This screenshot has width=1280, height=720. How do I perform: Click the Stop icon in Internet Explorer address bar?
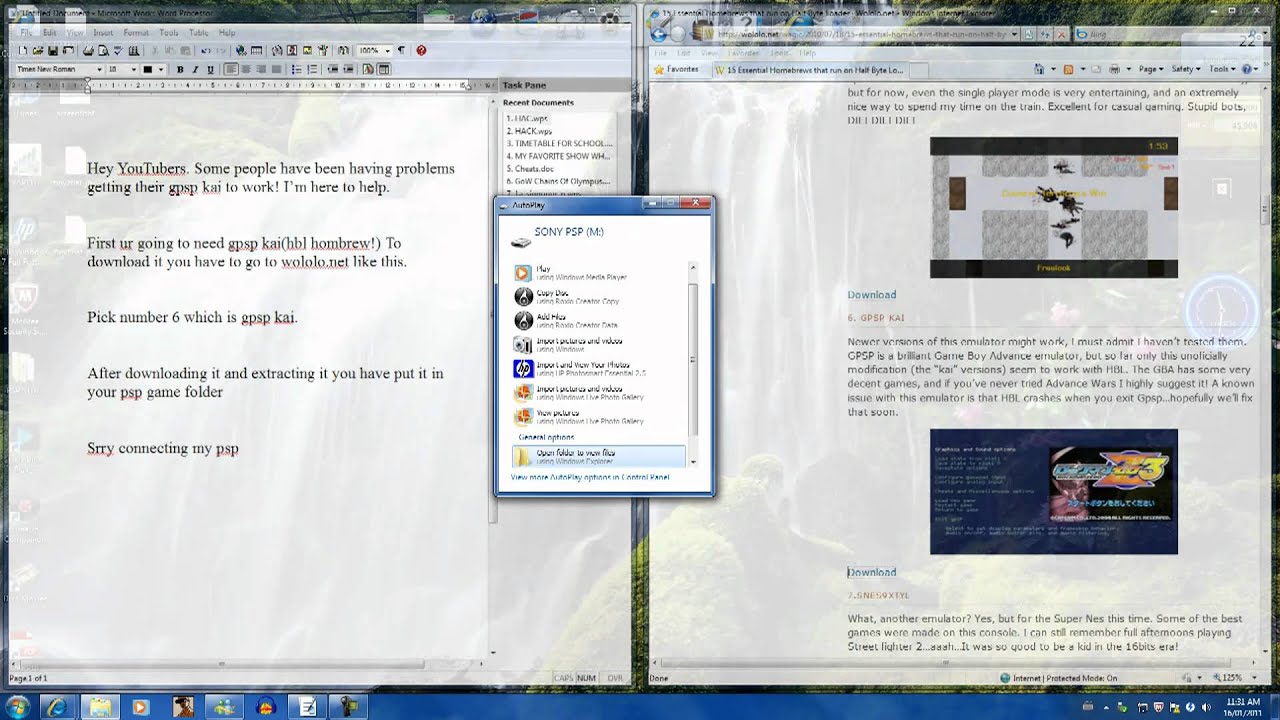[x=1061, y=34]
